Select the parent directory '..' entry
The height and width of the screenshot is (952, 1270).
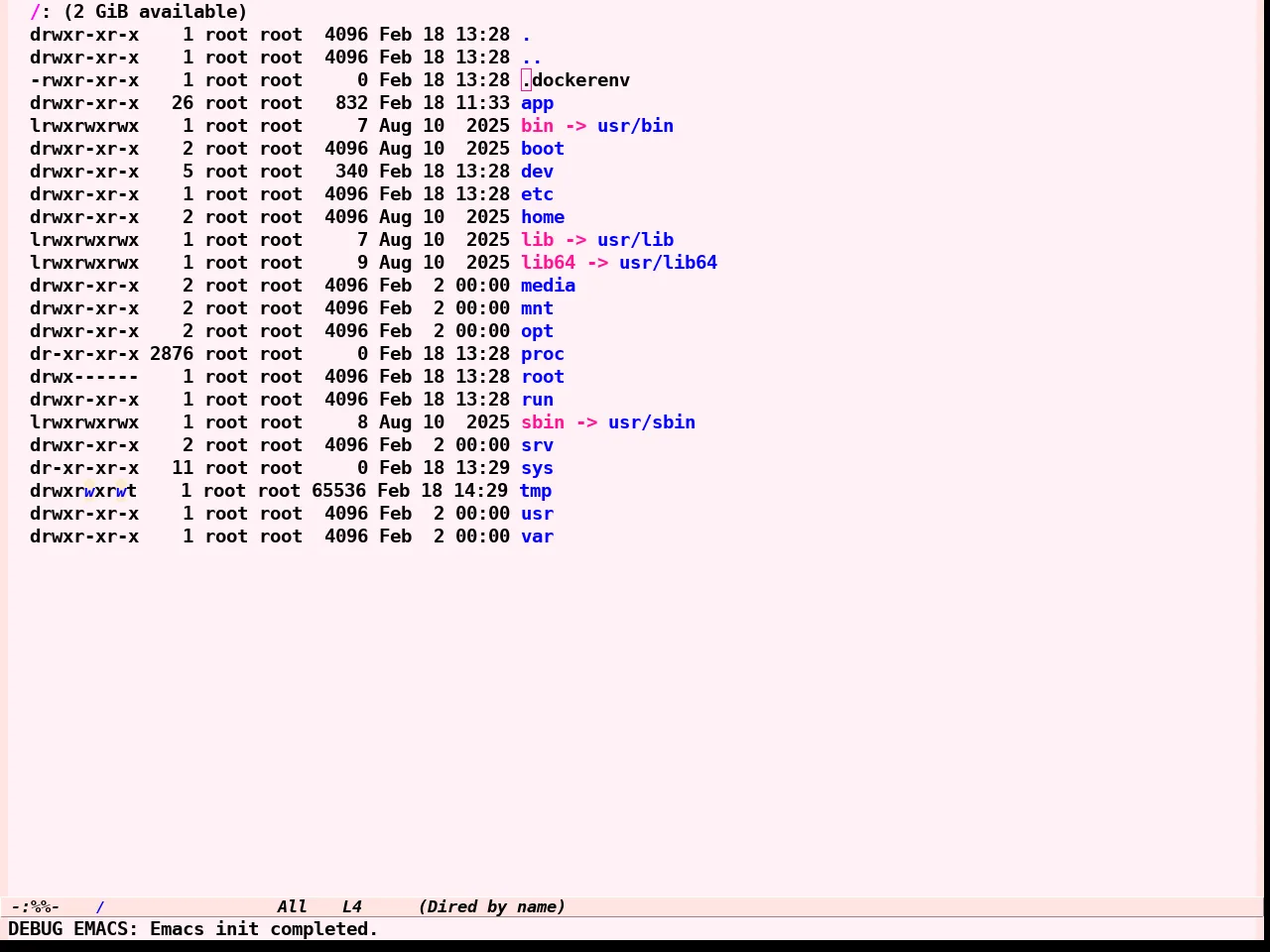[x=532, y=58]
